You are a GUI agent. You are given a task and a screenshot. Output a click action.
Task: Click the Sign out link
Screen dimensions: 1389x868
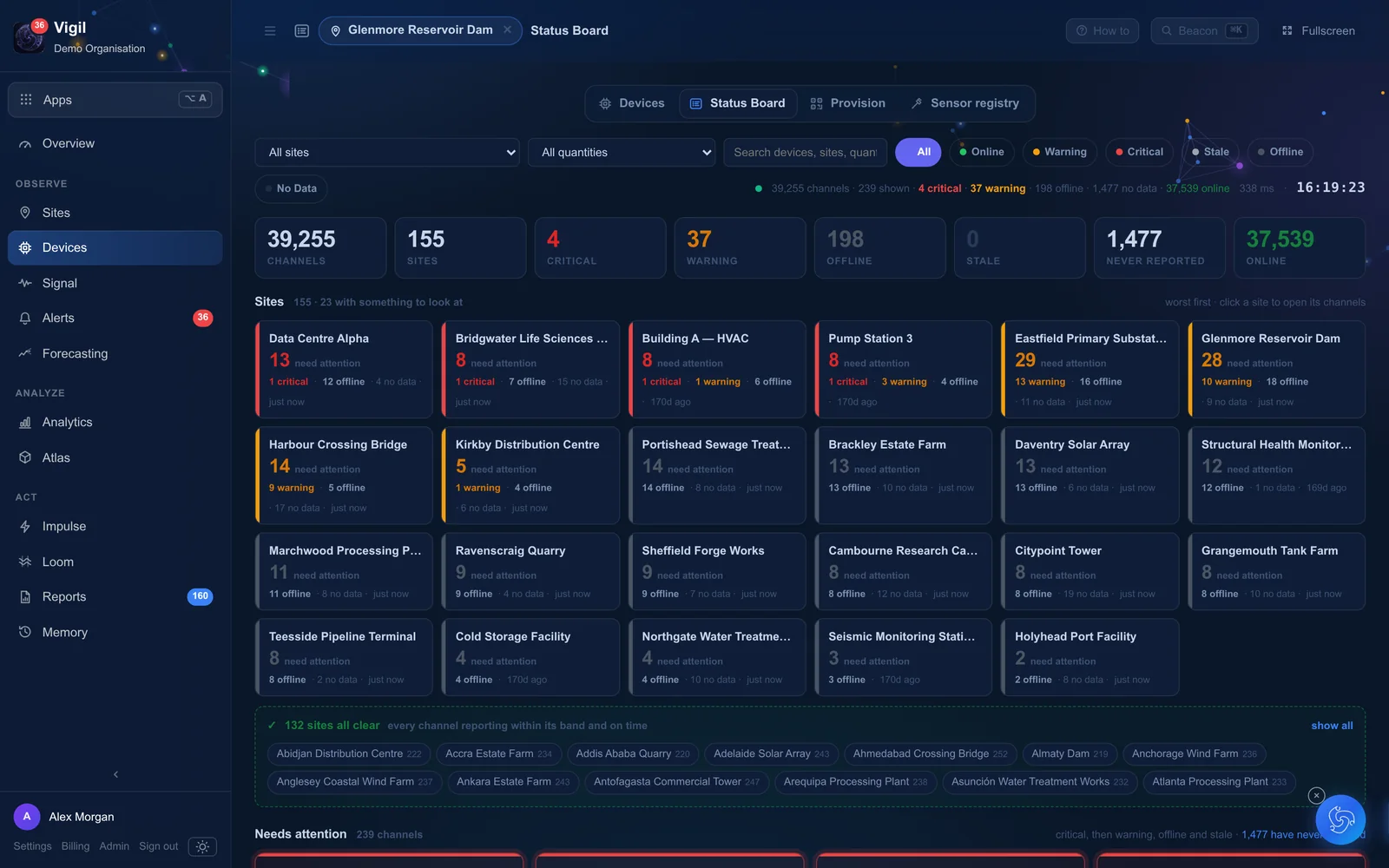coord(159,846)
